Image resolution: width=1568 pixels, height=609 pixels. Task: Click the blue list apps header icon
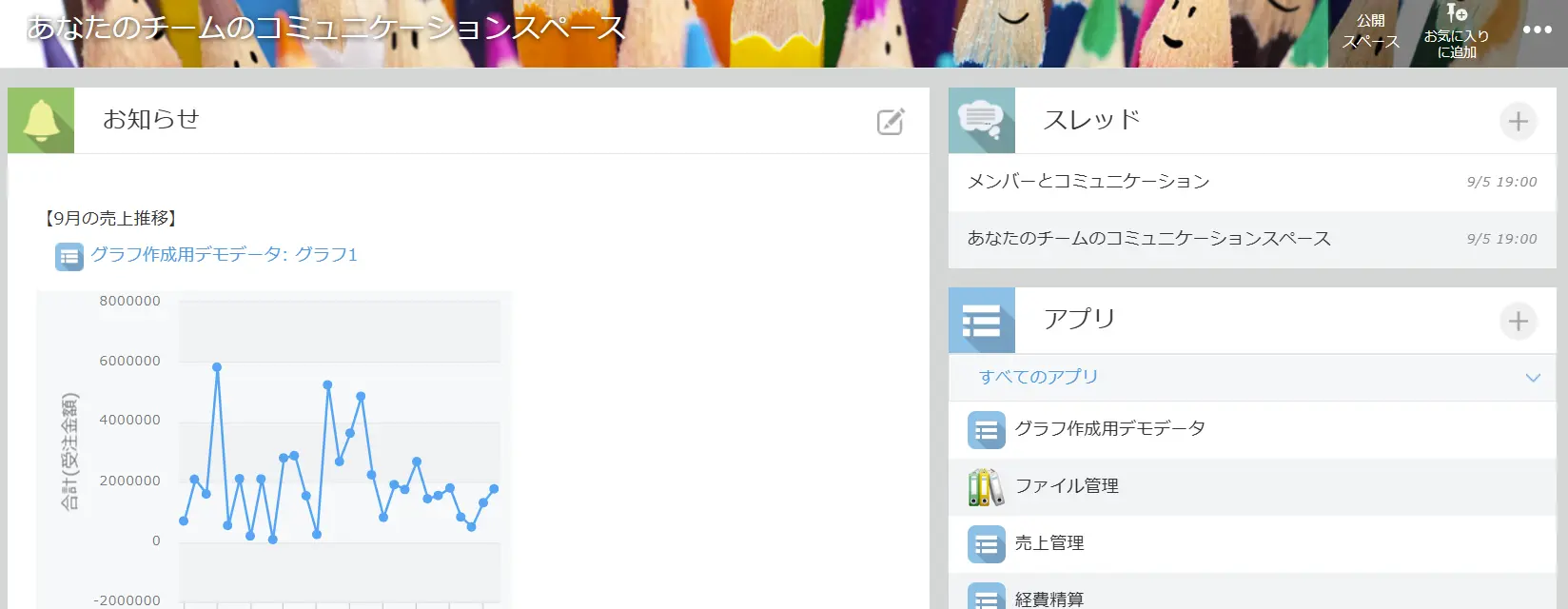click(x=981, y=321)
